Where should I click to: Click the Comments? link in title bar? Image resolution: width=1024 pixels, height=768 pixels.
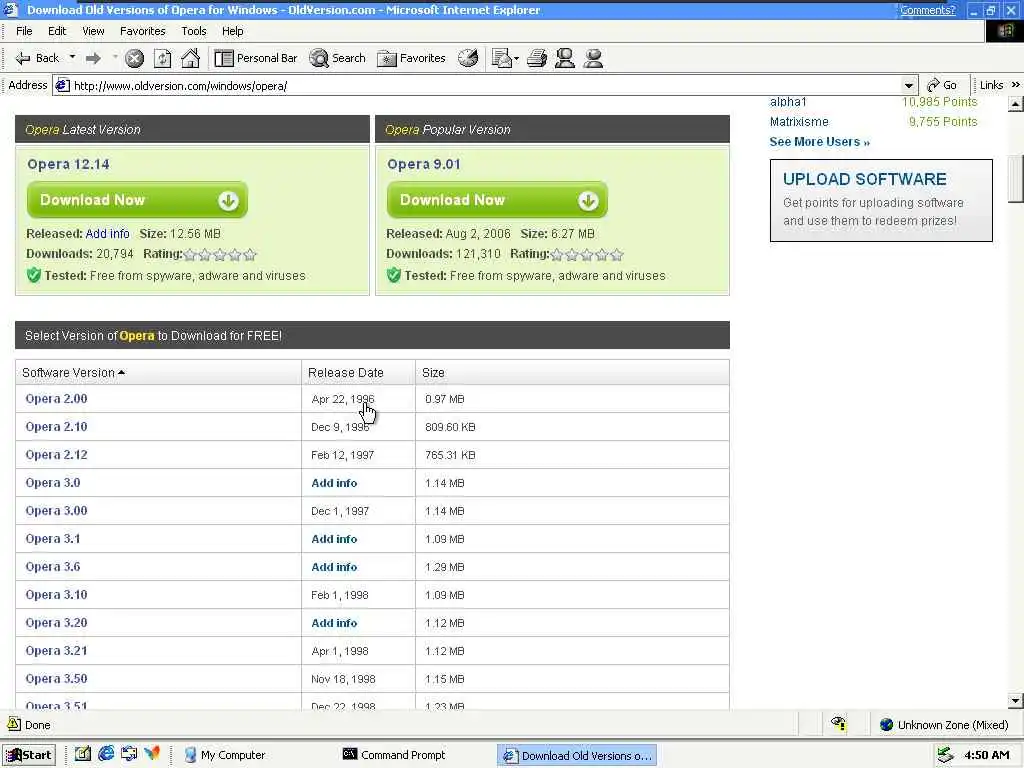[927, 10]
